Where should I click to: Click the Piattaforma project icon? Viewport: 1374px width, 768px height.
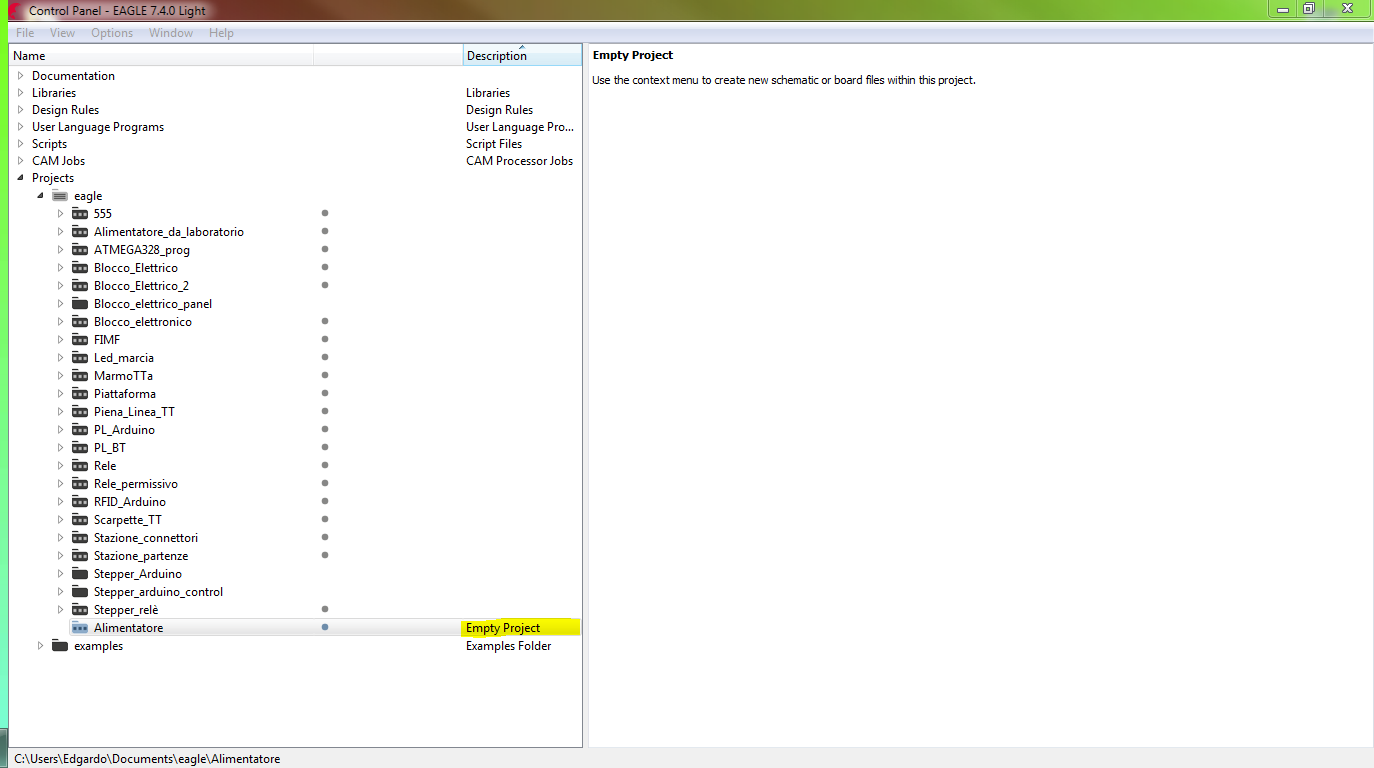(80, 394)
